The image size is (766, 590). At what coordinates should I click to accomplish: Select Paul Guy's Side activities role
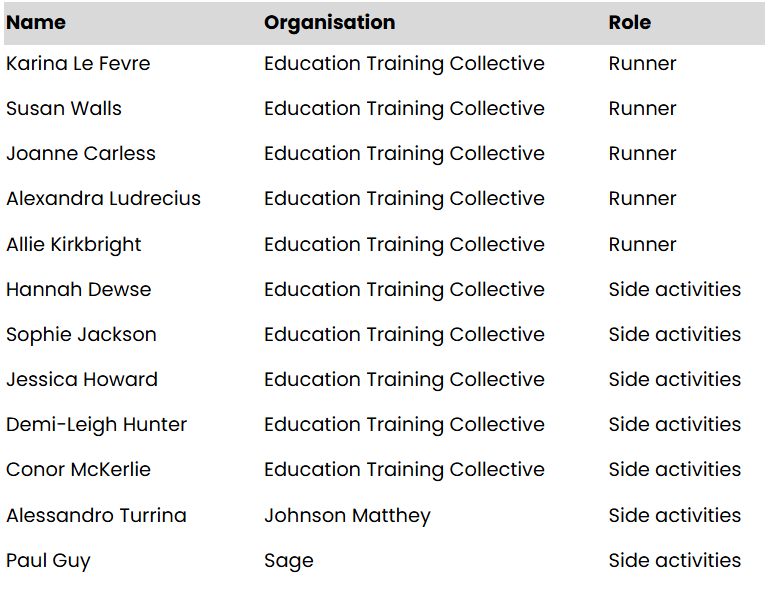tap(674, 560)
